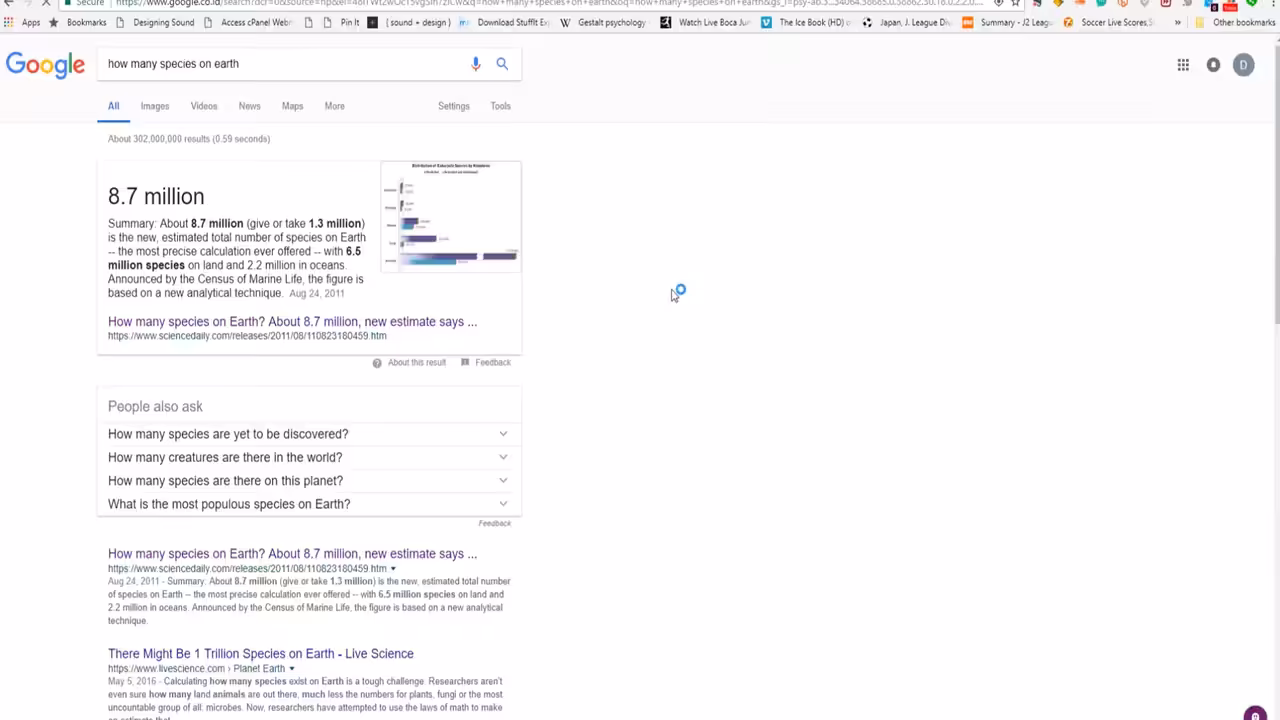Open the Google account avatar D

point(1243,65)
